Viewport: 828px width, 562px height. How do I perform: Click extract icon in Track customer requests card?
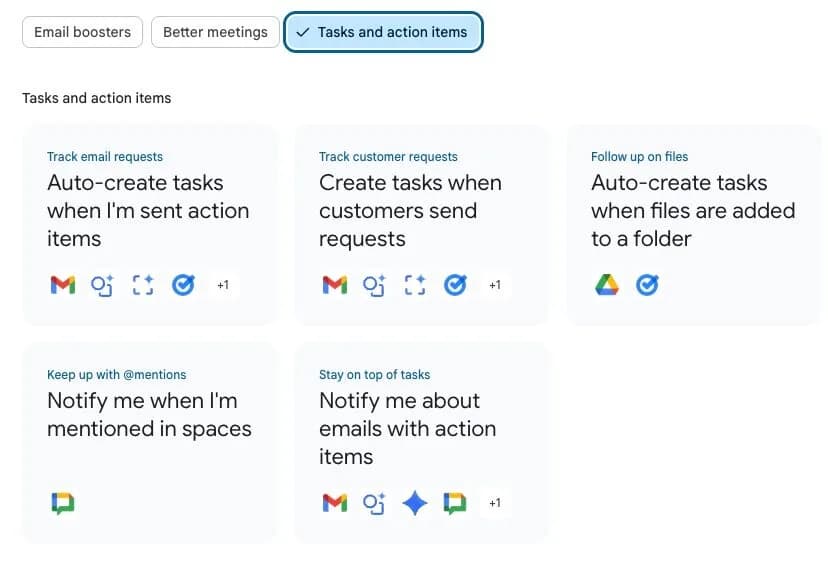tap(415, 285)
